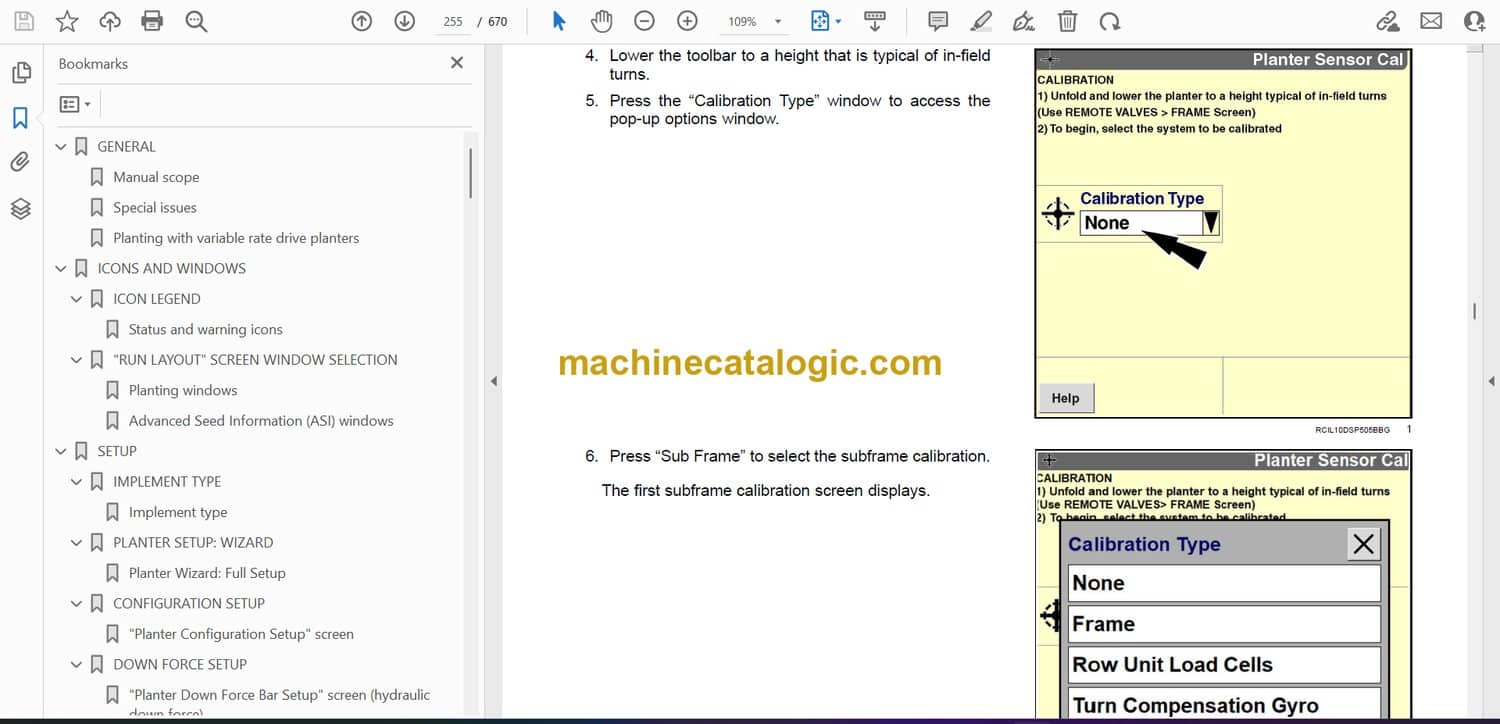Go to the next page arrow
This screenshot has width=1500, height=724.
point(404,21)
